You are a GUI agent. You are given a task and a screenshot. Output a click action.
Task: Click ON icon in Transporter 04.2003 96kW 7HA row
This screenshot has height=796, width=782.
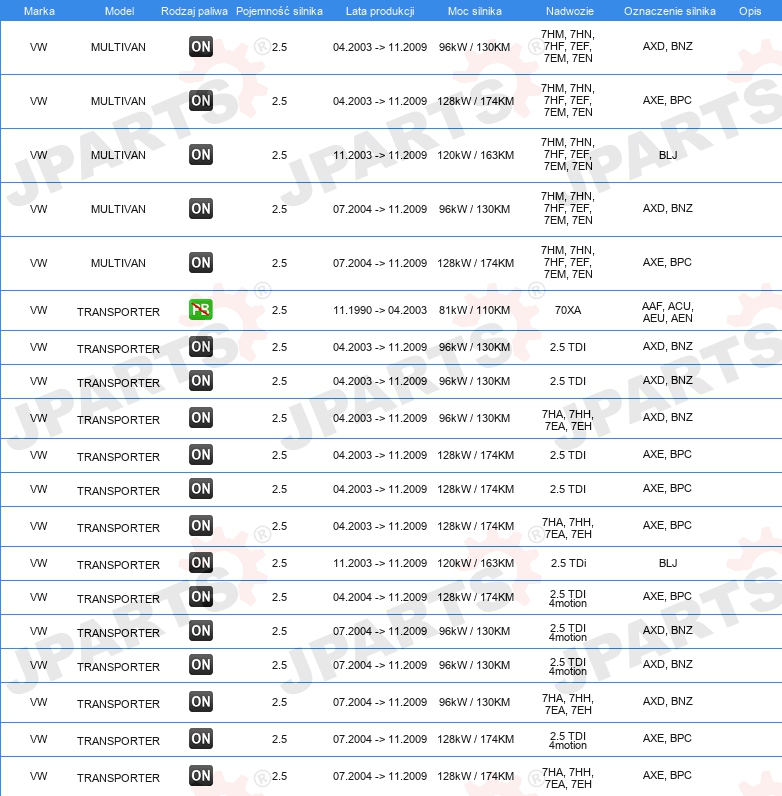(x=201, y=418)
